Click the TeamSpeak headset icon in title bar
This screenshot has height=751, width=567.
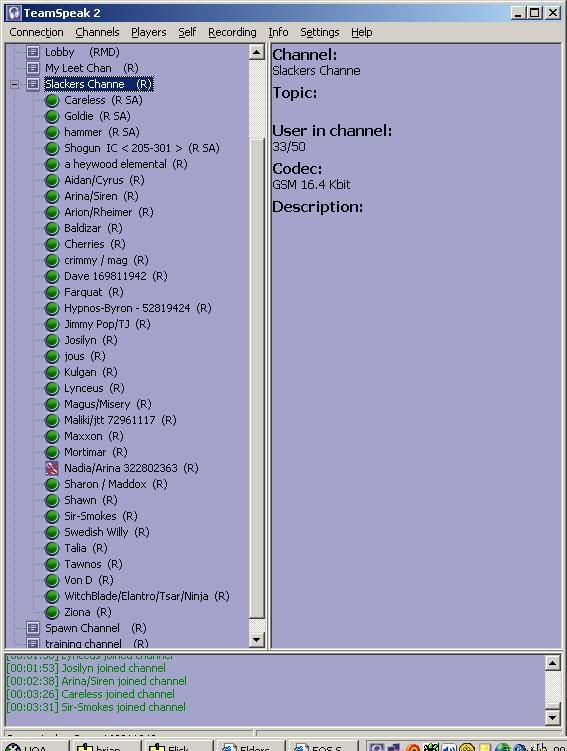14,13
